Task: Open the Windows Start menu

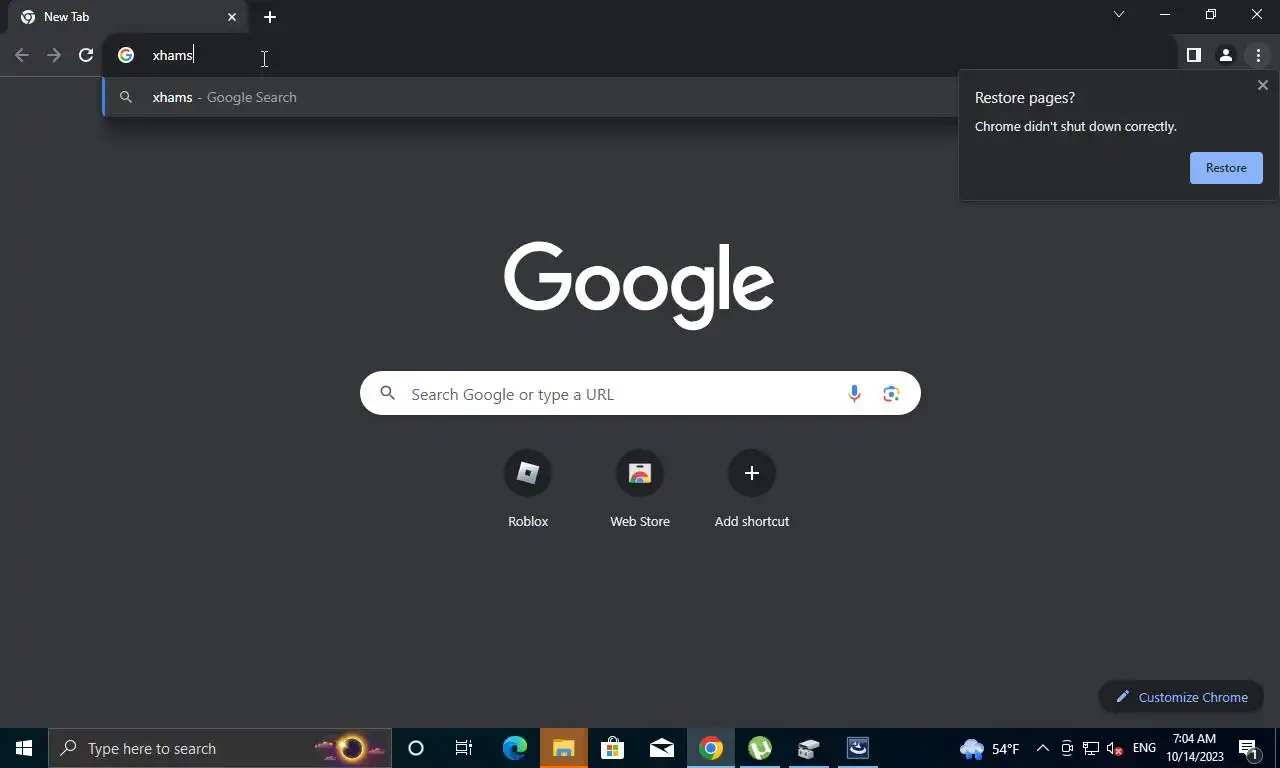Action: pyautogui.click(x=24, y=748)
